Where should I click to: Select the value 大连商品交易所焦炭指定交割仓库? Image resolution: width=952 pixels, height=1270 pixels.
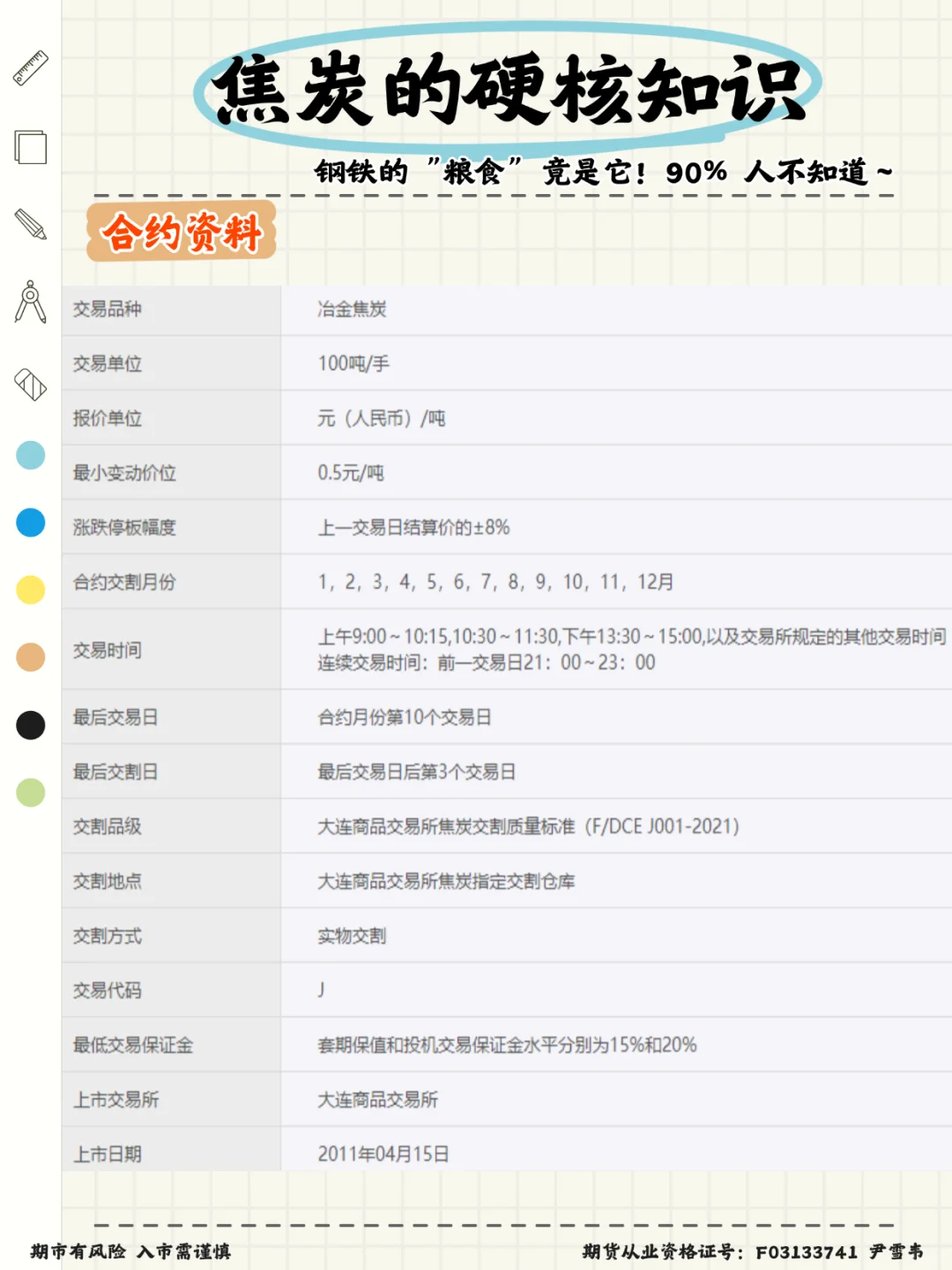[446, 881]
